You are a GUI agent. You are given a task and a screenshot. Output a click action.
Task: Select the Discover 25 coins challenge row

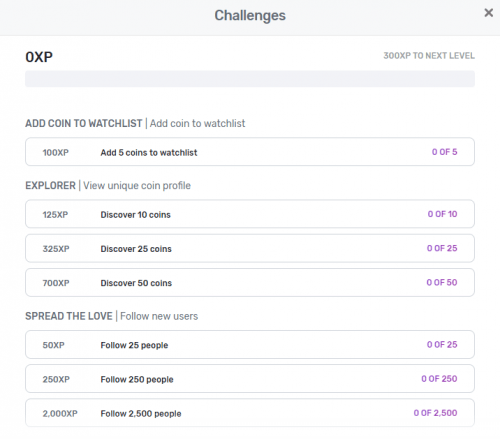point(250,248)
